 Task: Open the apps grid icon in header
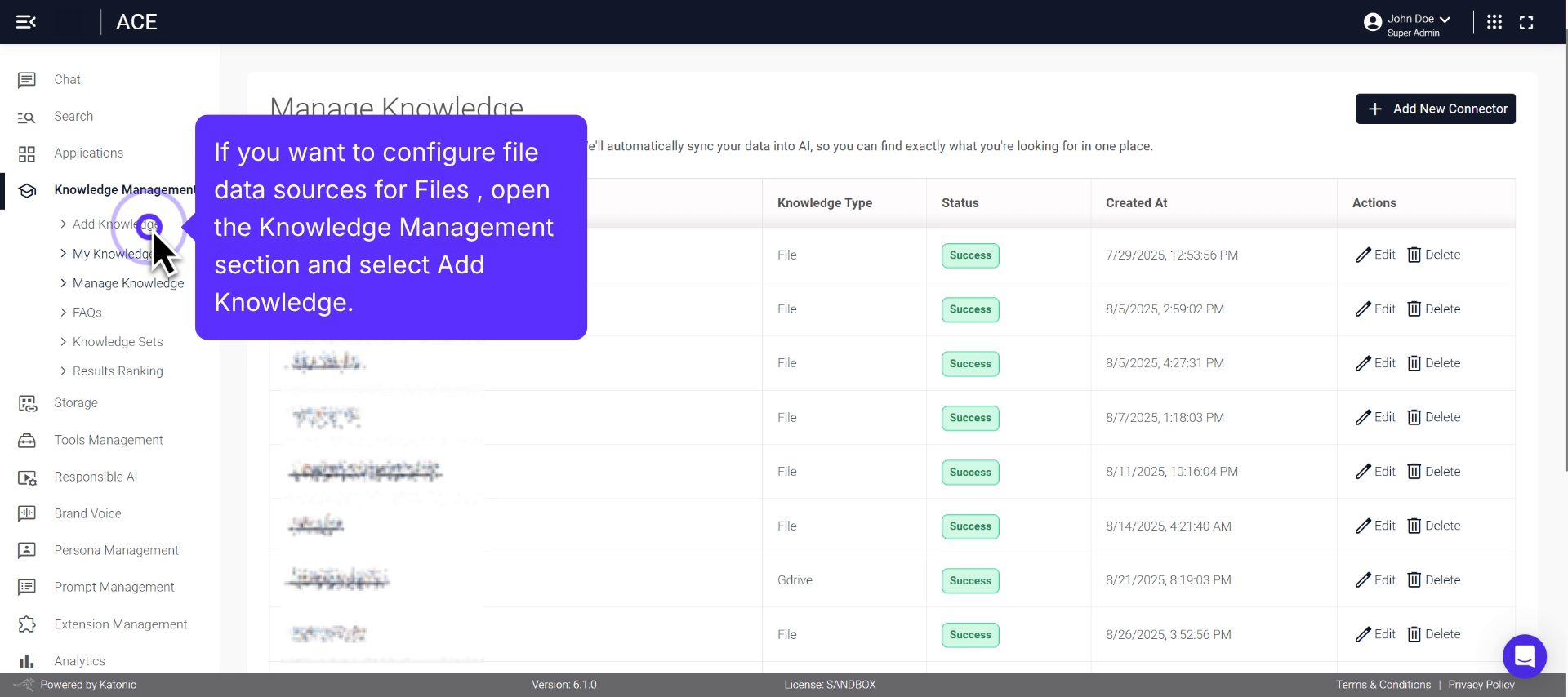coord(1494,22)
